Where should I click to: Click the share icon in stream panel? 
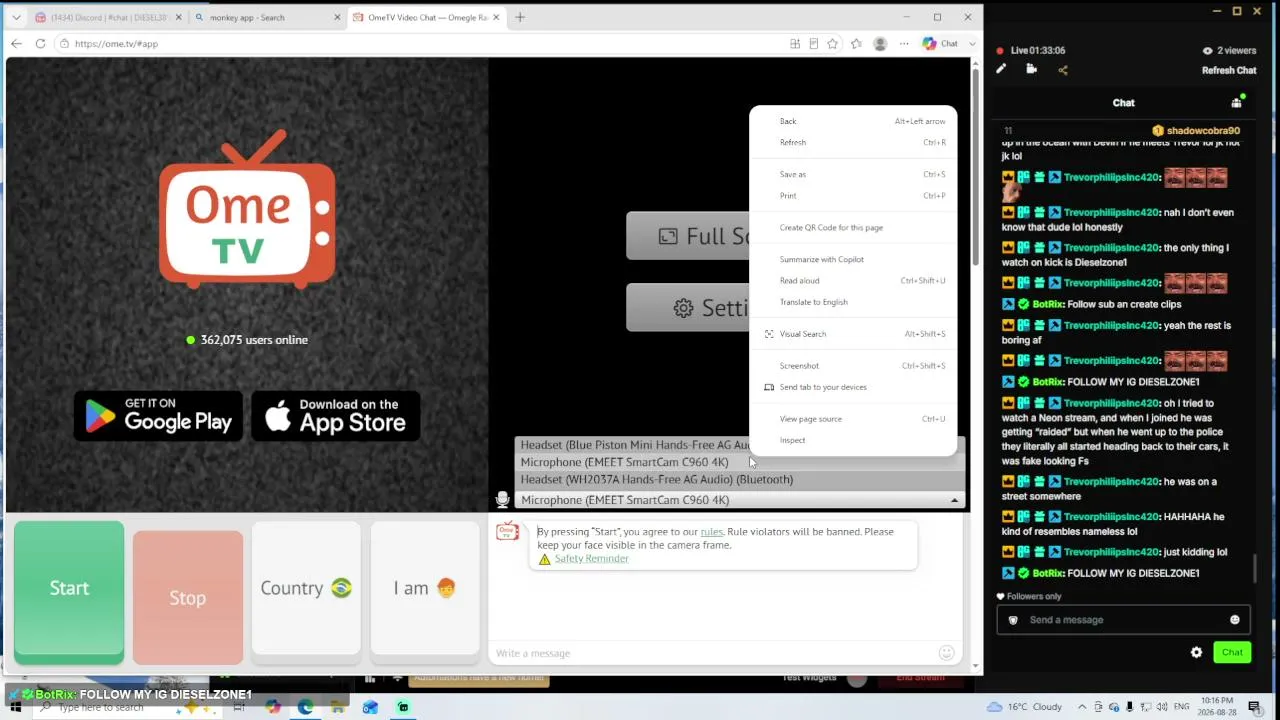tap(1063, 70)
